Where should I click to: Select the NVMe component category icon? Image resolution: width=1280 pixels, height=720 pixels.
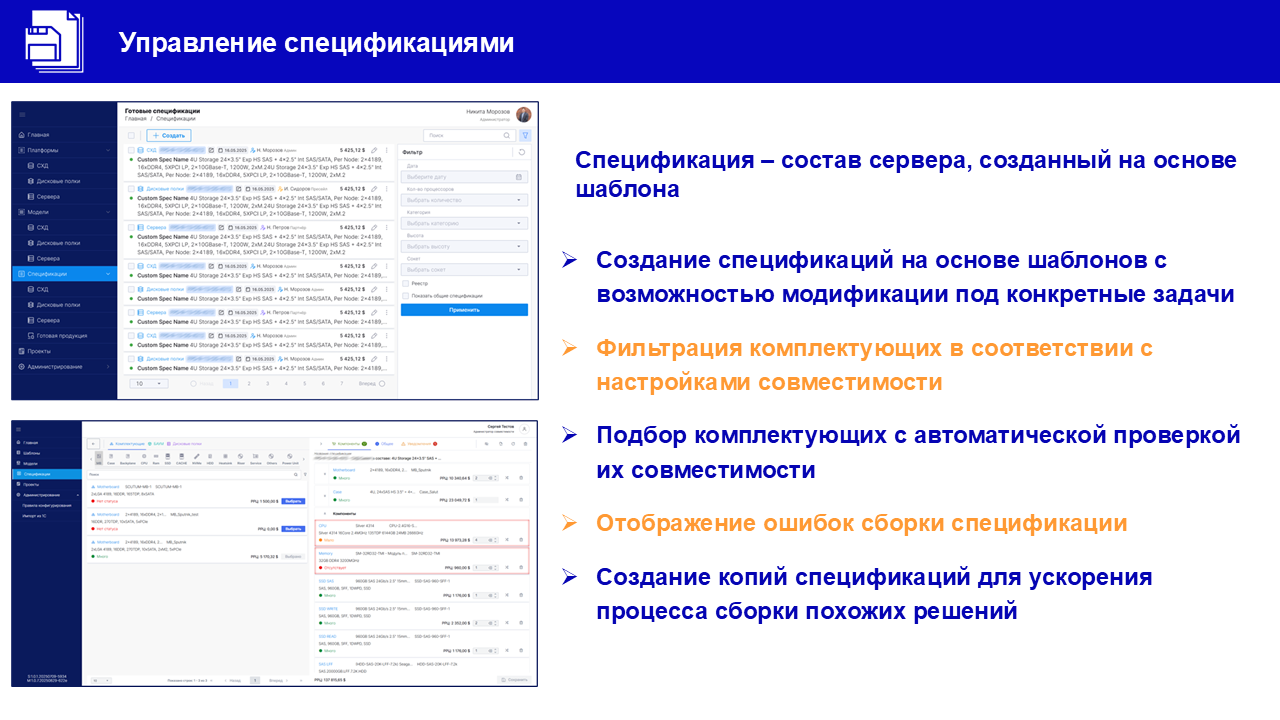[197, 460]
